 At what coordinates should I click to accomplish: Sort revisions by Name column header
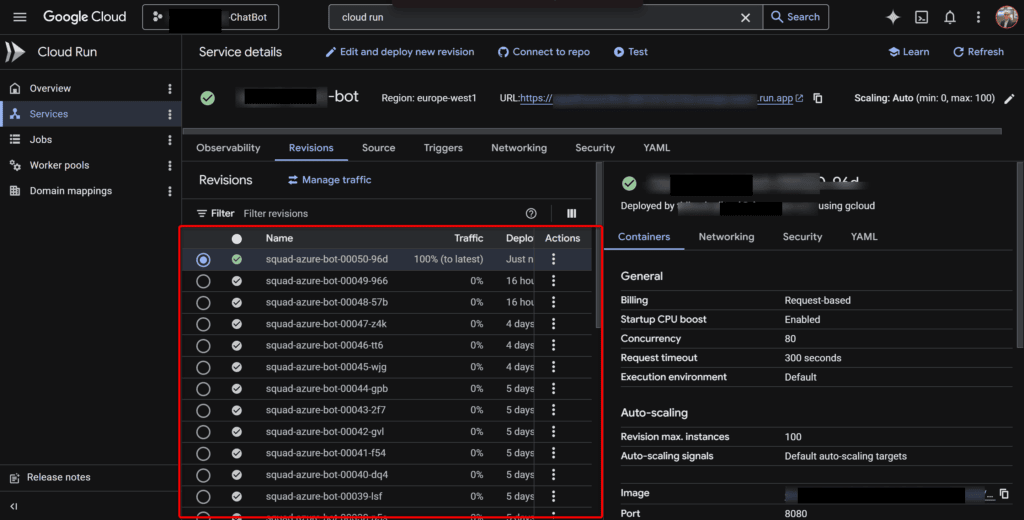click(279, 238)
